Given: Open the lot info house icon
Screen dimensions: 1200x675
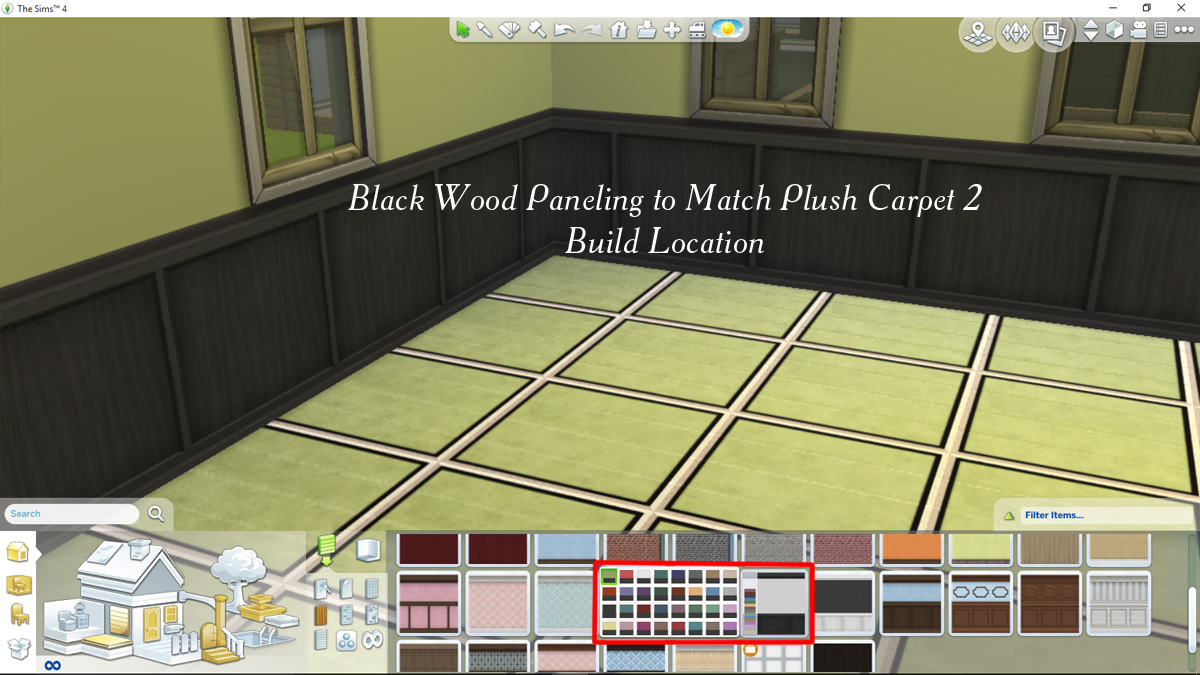Looking at the screenshot, I should [619, 29].
